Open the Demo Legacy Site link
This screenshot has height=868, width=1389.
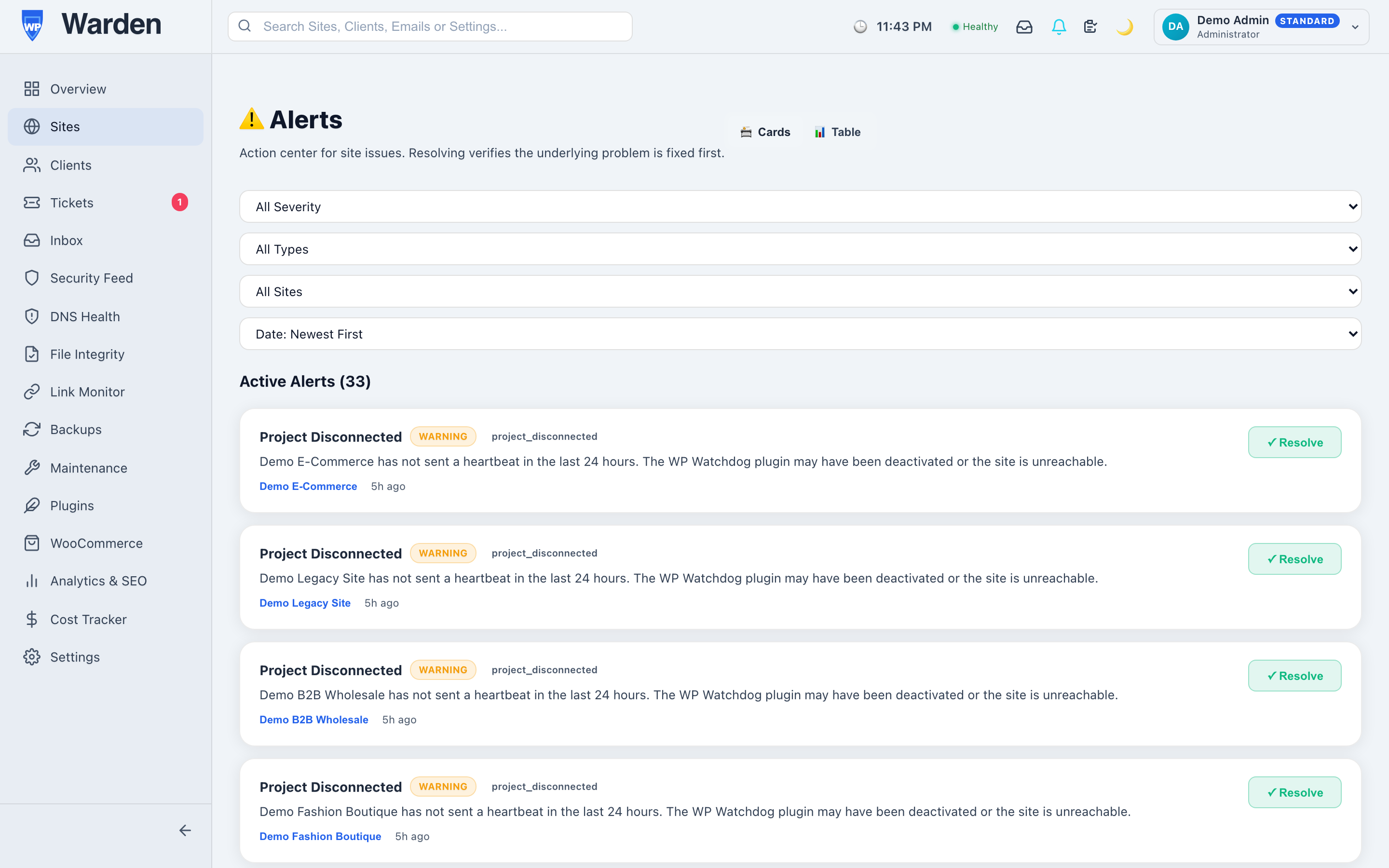pos(305,603)
